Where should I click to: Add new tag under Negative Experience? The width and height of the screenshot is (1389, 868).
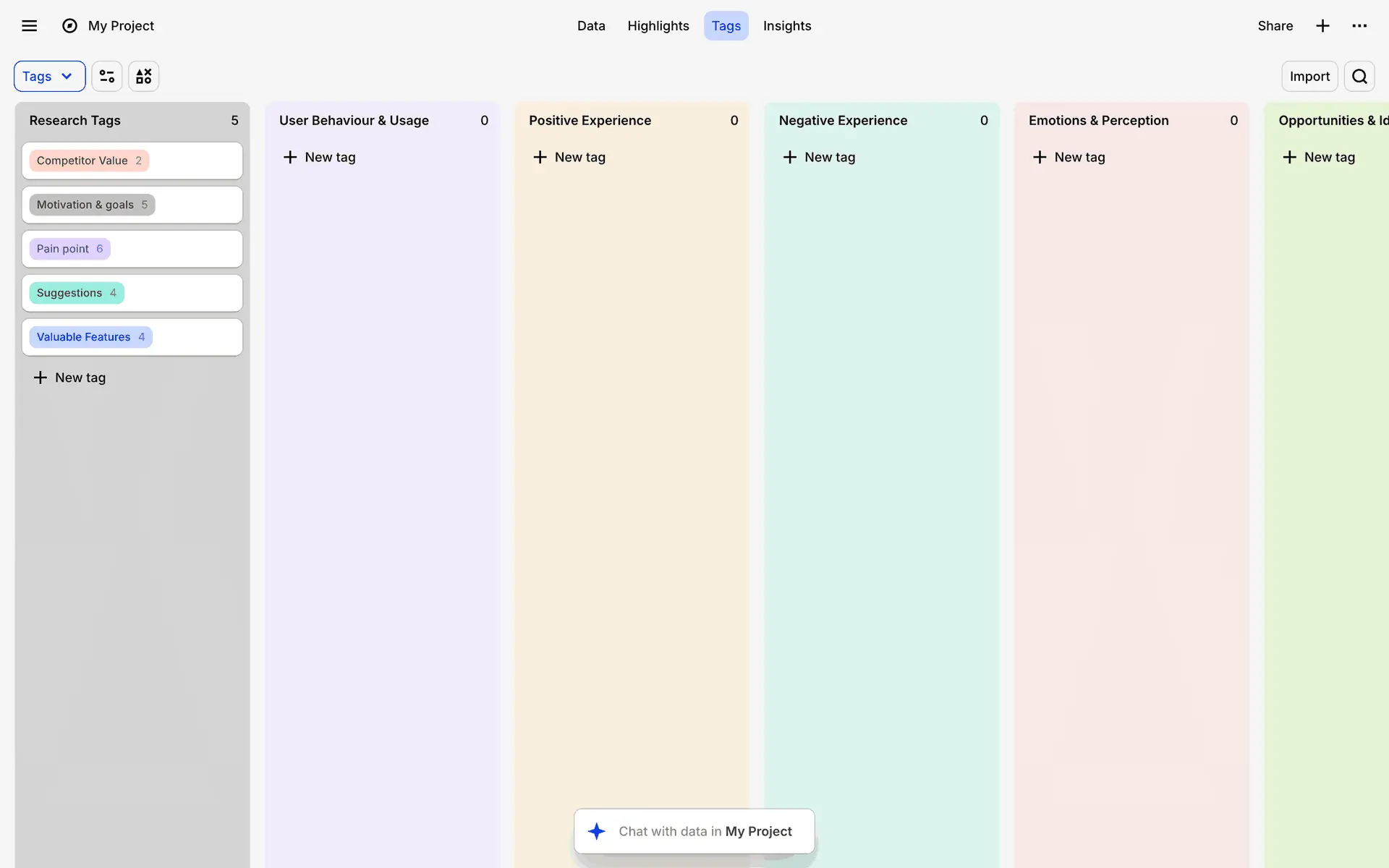coord(819,157)
